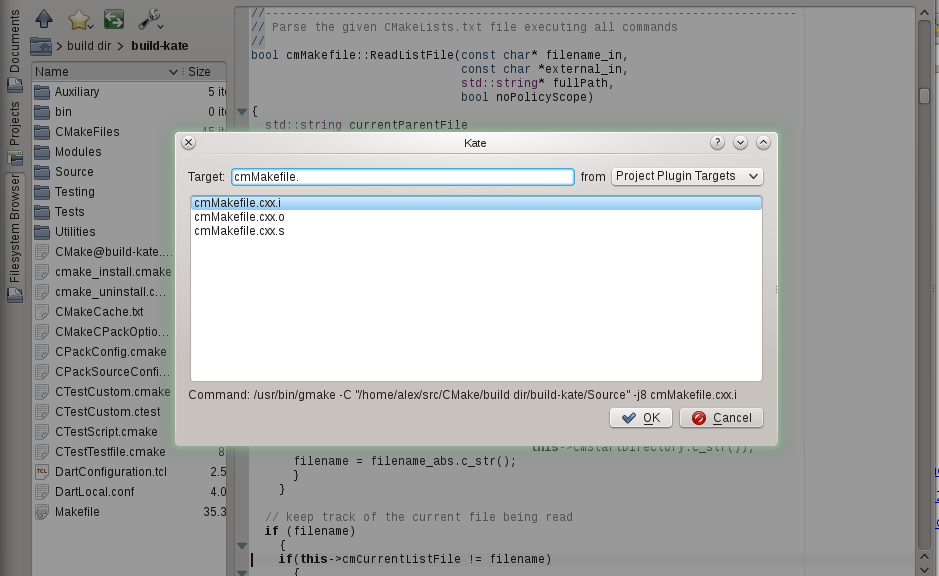This screenshot has height=576, width=939.
Task: Open the star bookmarks icon menu
Action: point(81,19)
